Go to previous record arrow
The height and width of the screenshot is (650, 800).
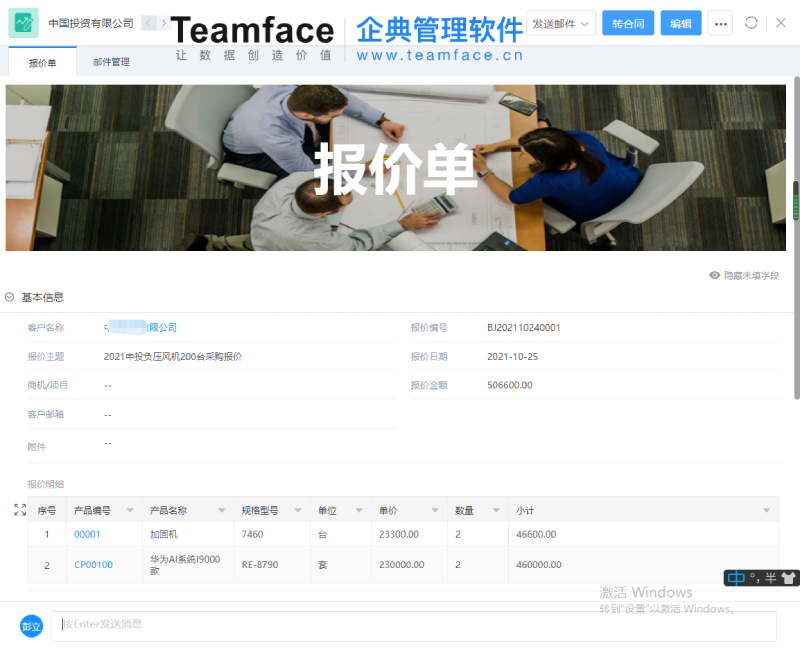pos(148,23)
